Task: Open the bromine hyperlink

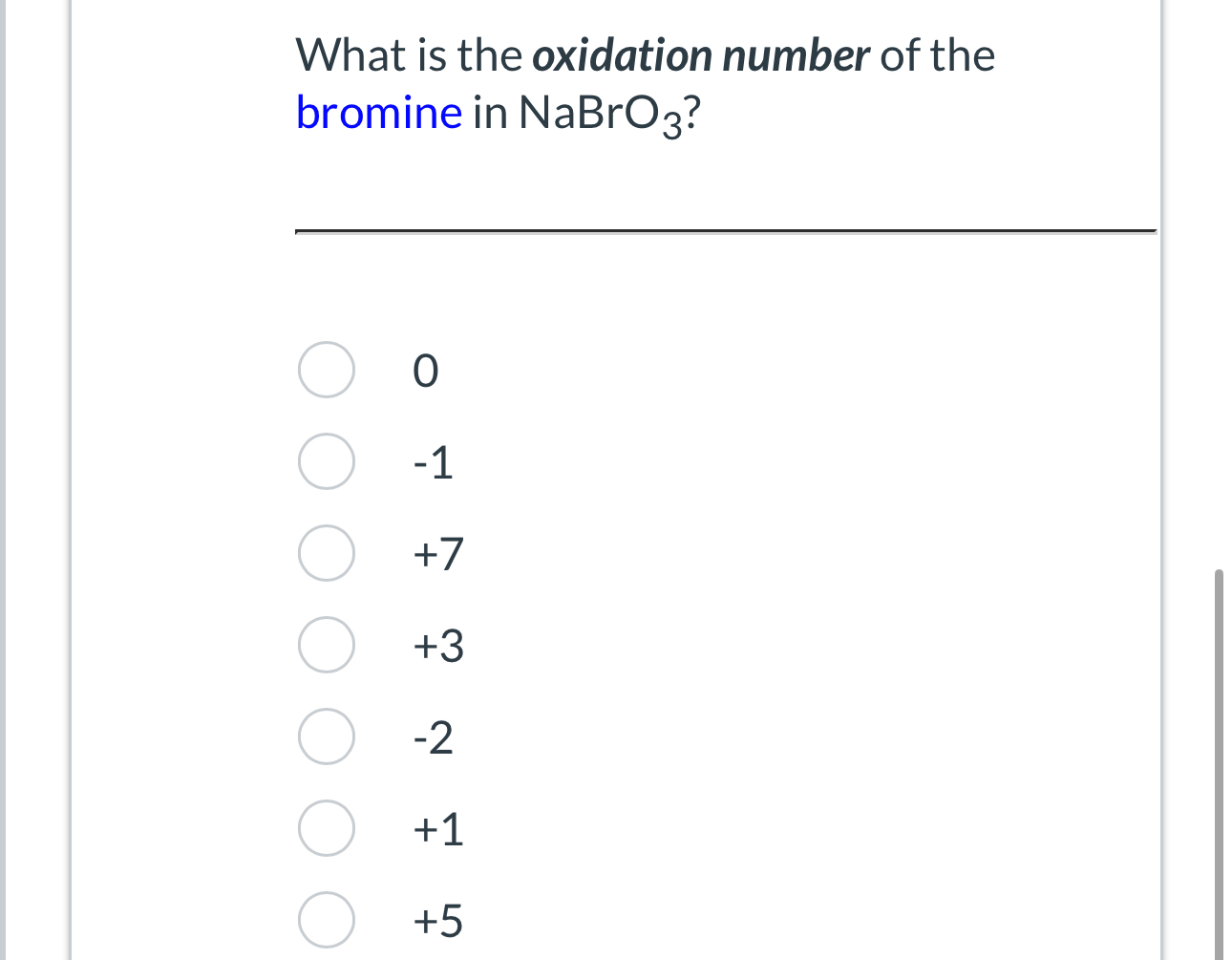Action: (x=378, y=112)
